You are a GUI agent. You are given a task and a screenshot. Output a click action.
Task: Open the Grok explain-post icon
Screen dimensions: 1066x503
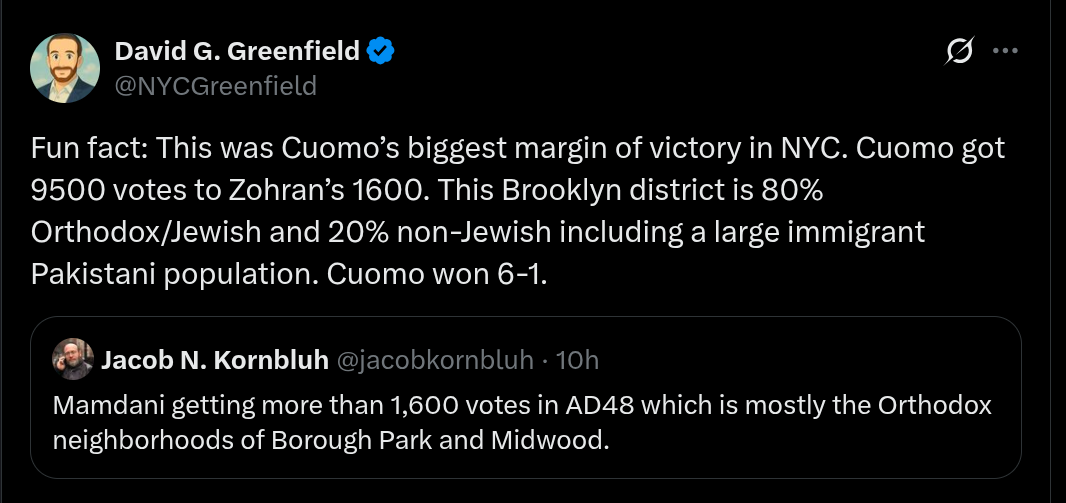[x=961, y=52]
